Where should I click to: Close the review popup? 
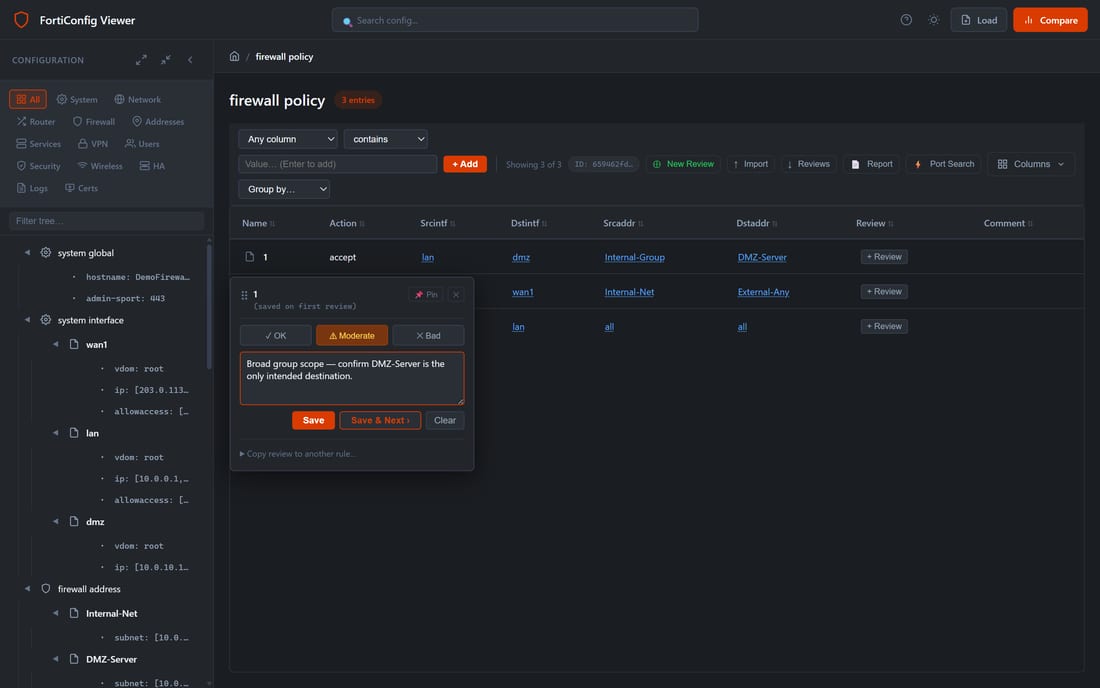tap(456, 295)
